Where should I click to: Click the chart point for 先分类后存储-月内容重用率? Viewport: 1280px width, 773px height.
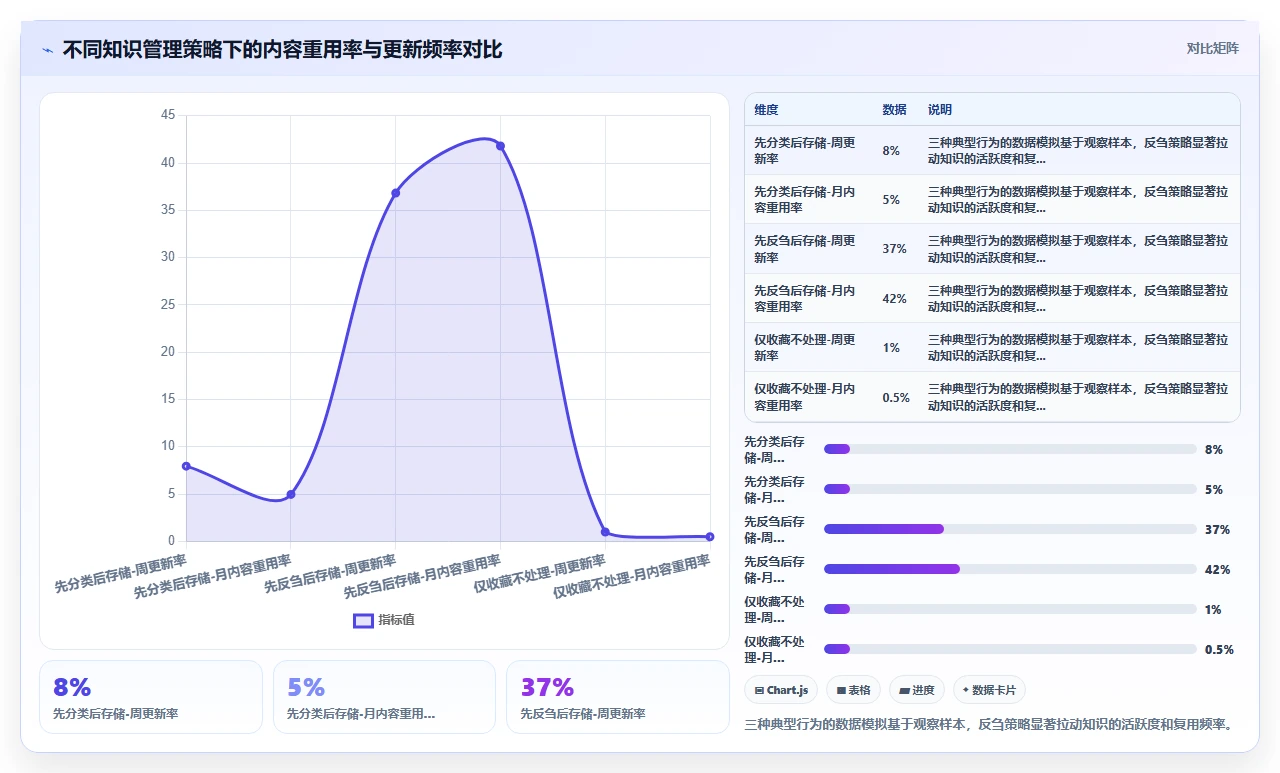click(291, 494)
